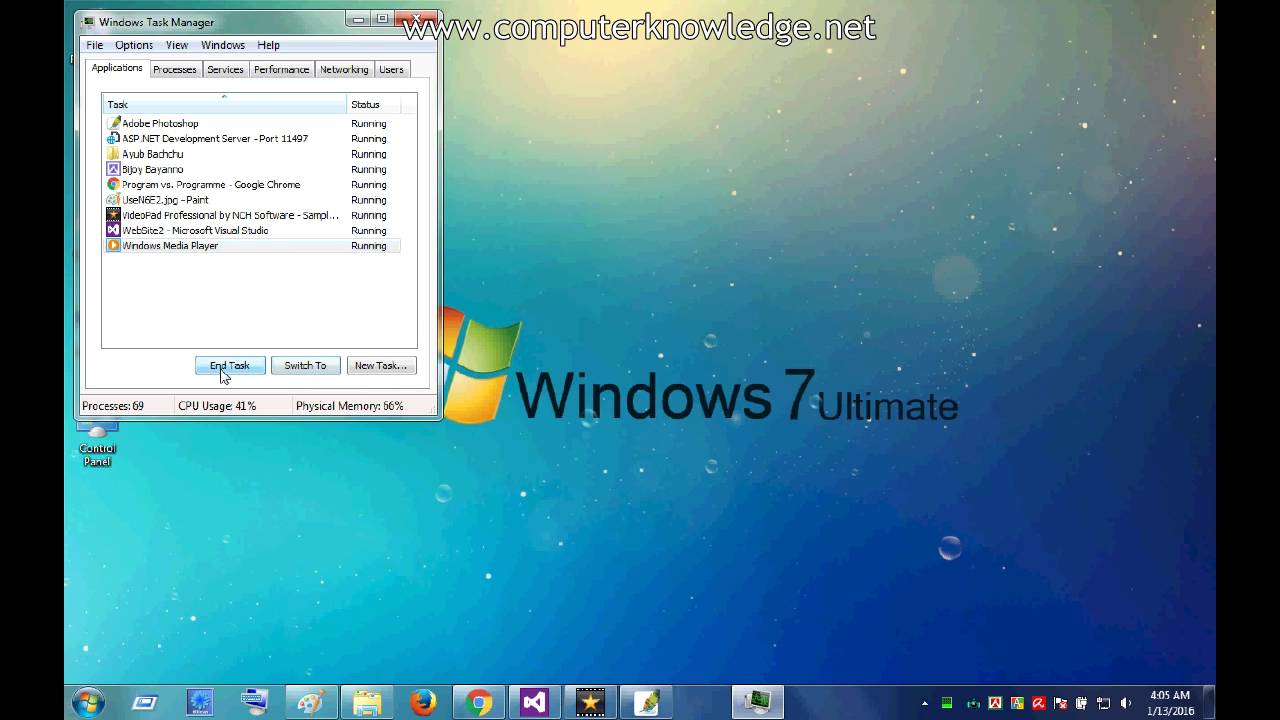Switch to the Services tab
This screenshot has height=720, width=1280.
pyautogui.click(x=225, y=70)
